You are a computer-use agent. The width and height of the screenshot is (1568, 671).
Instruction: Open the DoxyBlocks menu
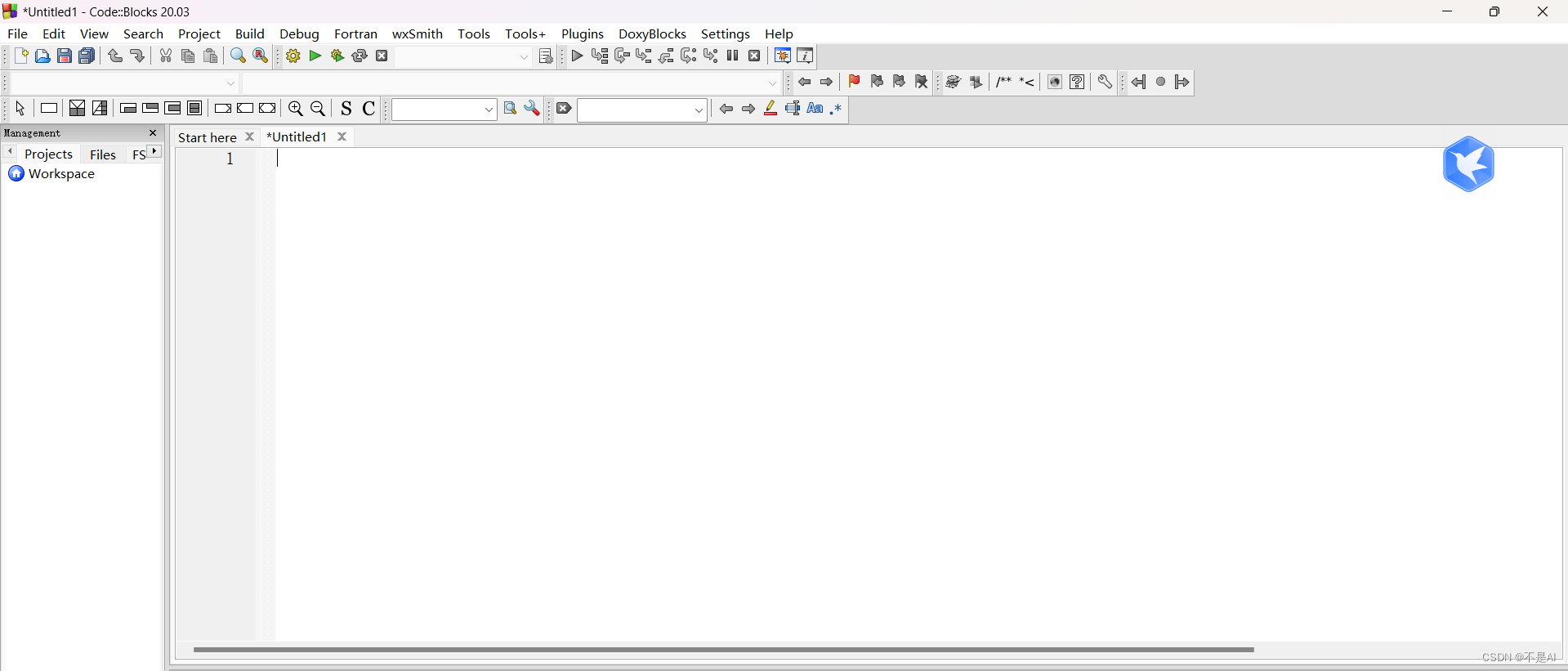click(652, 34)
